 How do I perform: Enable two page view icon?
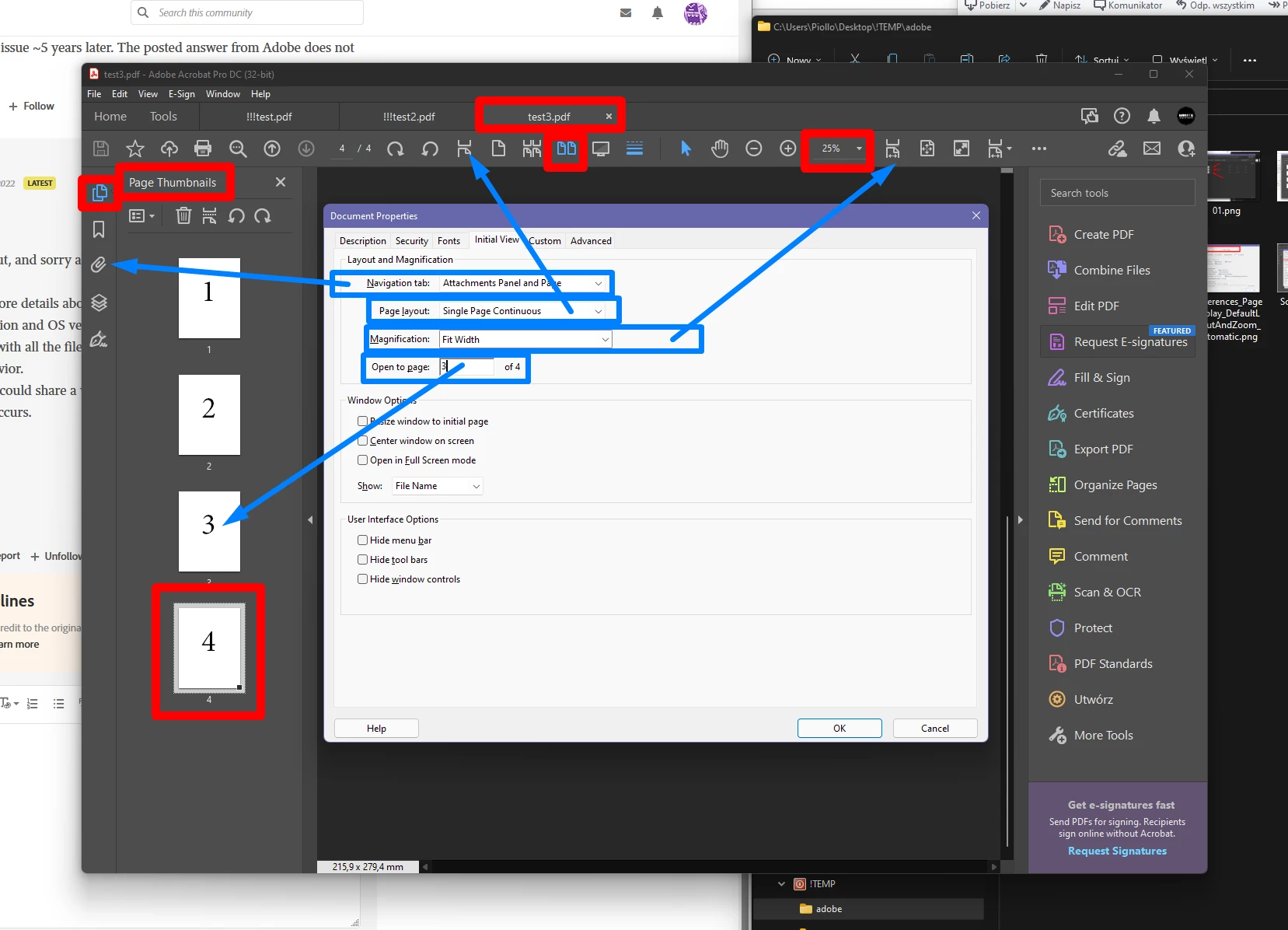coord(567,149)
